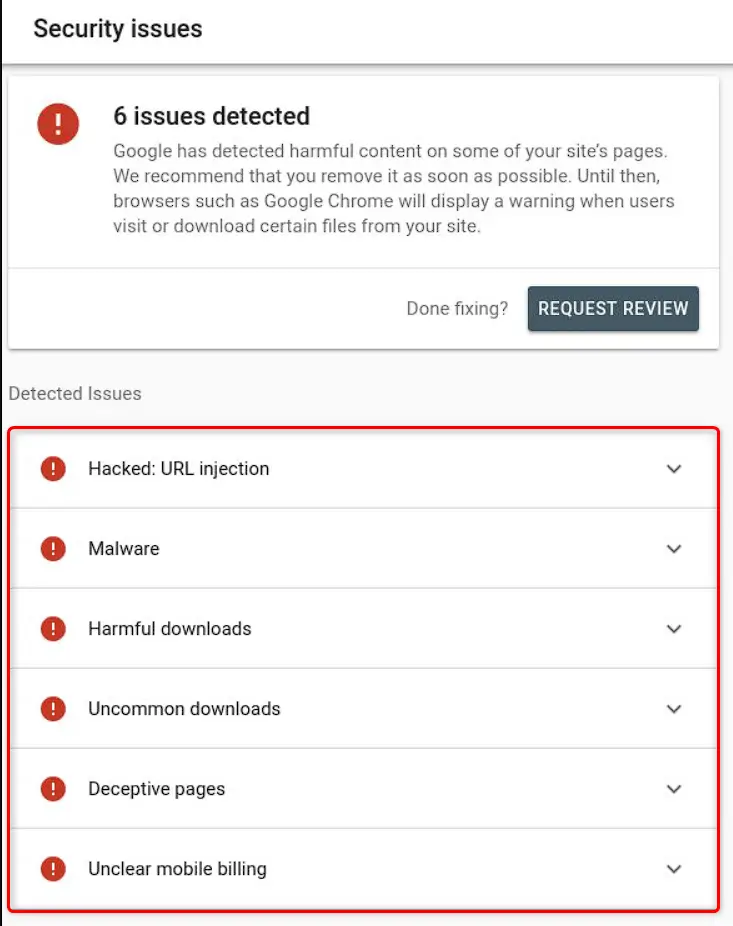
Task: Click the Done fixing? label
Action: [x=457, y=308]
